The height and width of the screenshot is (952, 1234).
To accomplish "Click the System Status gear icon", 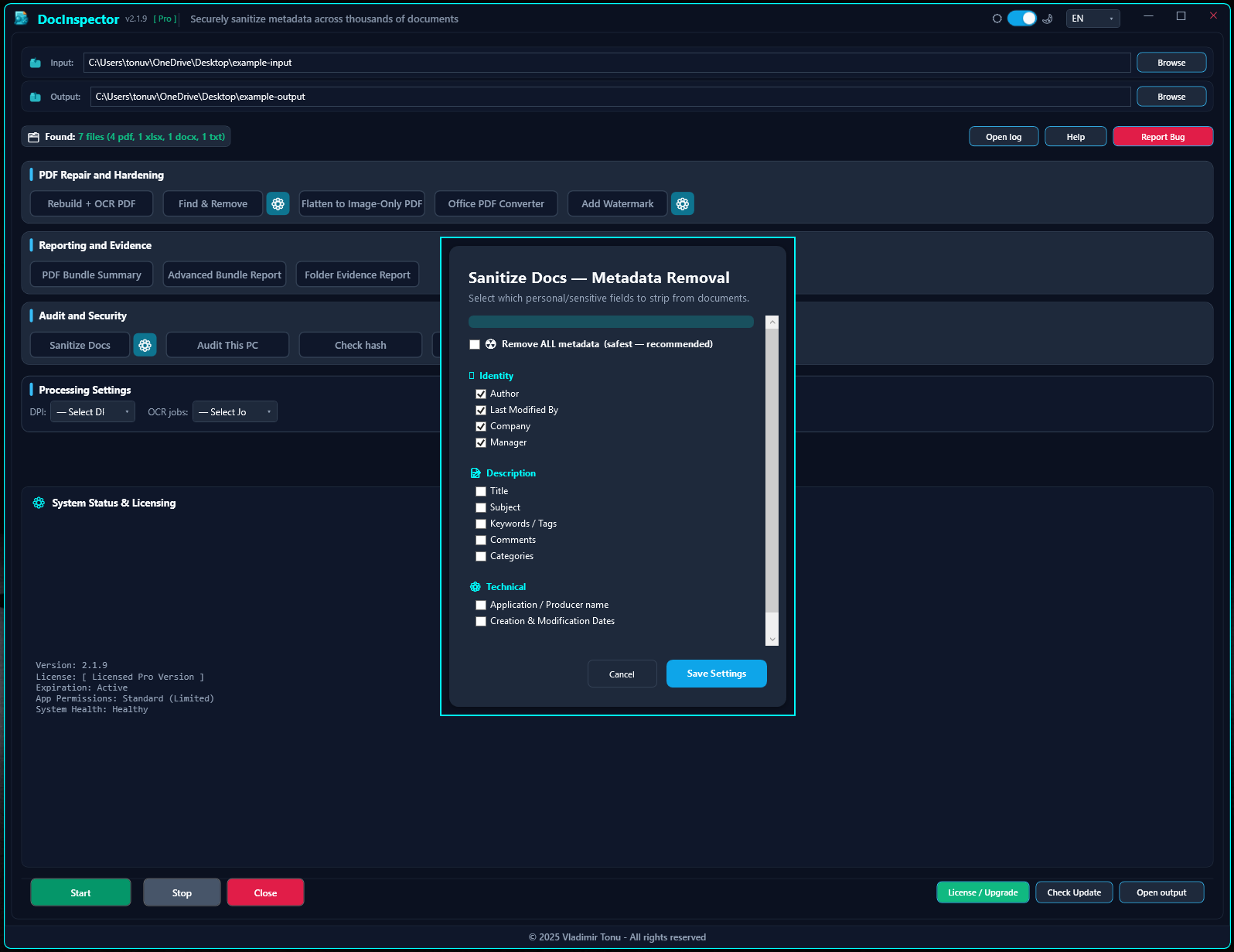I will tap(39, 503).
